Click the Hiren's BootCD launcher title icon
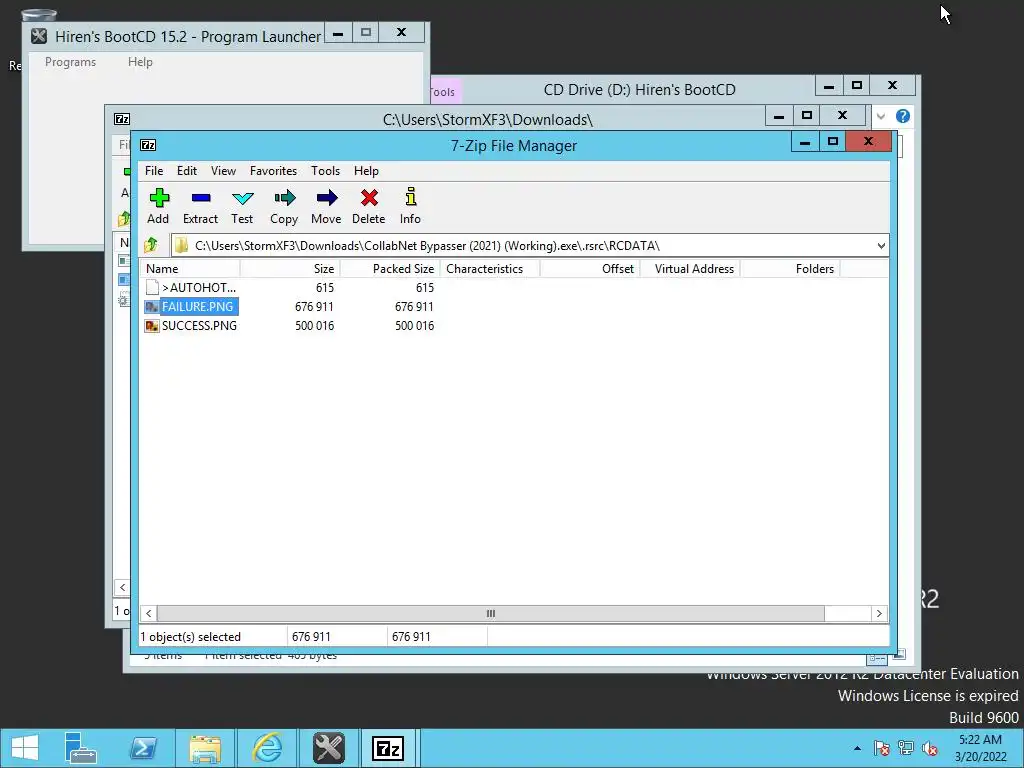The width and height of the screenshot is (1024, 768). click(39, 36)
